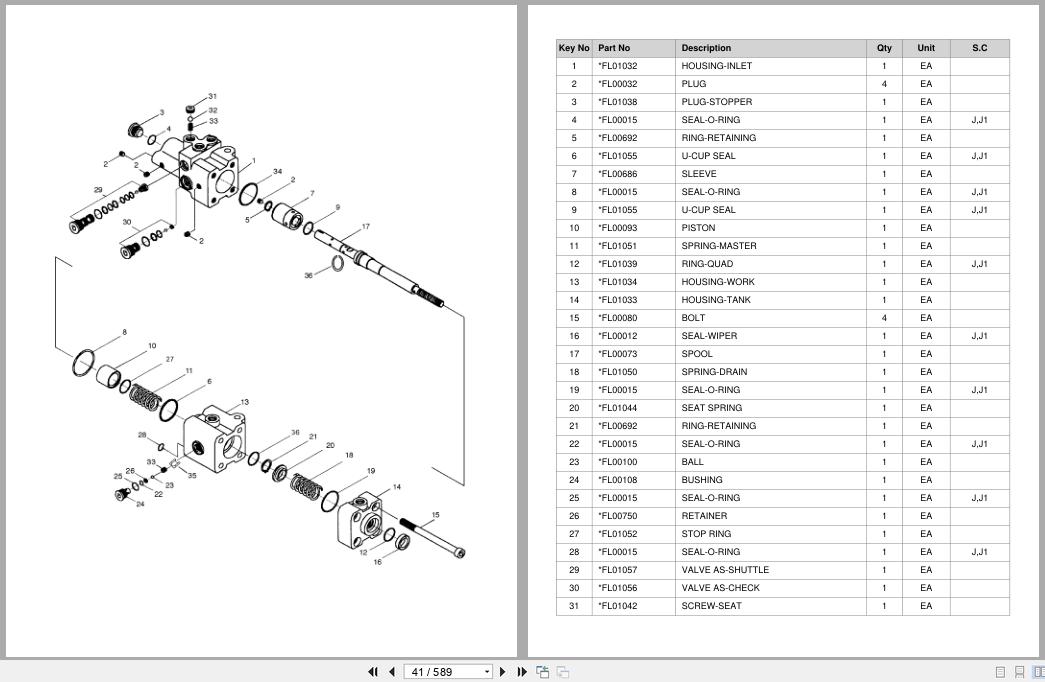Click callout 36 beside the loose ring
The image size is (1045, 682).
point(309,275)
